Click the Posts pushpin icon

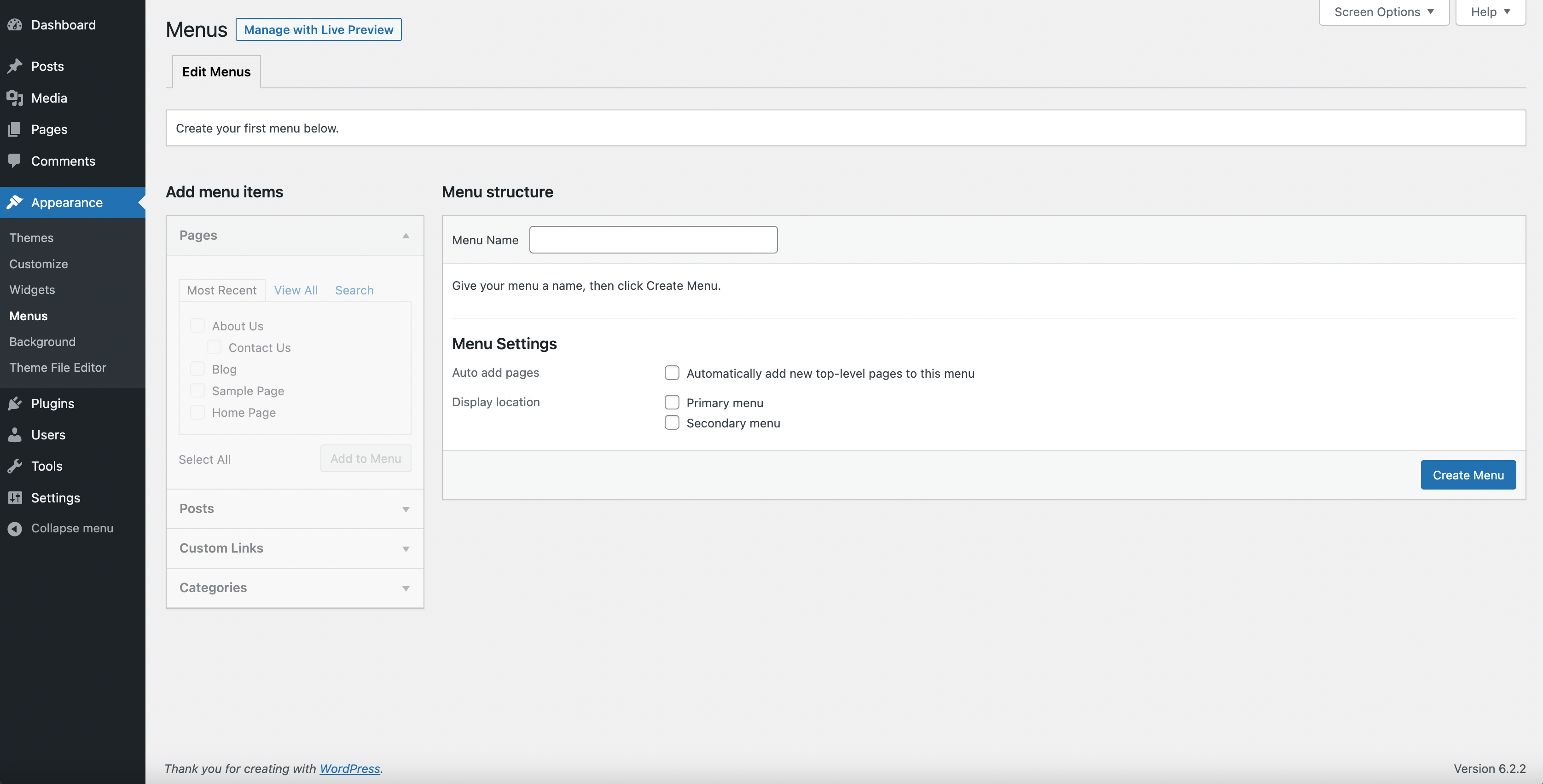15,66
